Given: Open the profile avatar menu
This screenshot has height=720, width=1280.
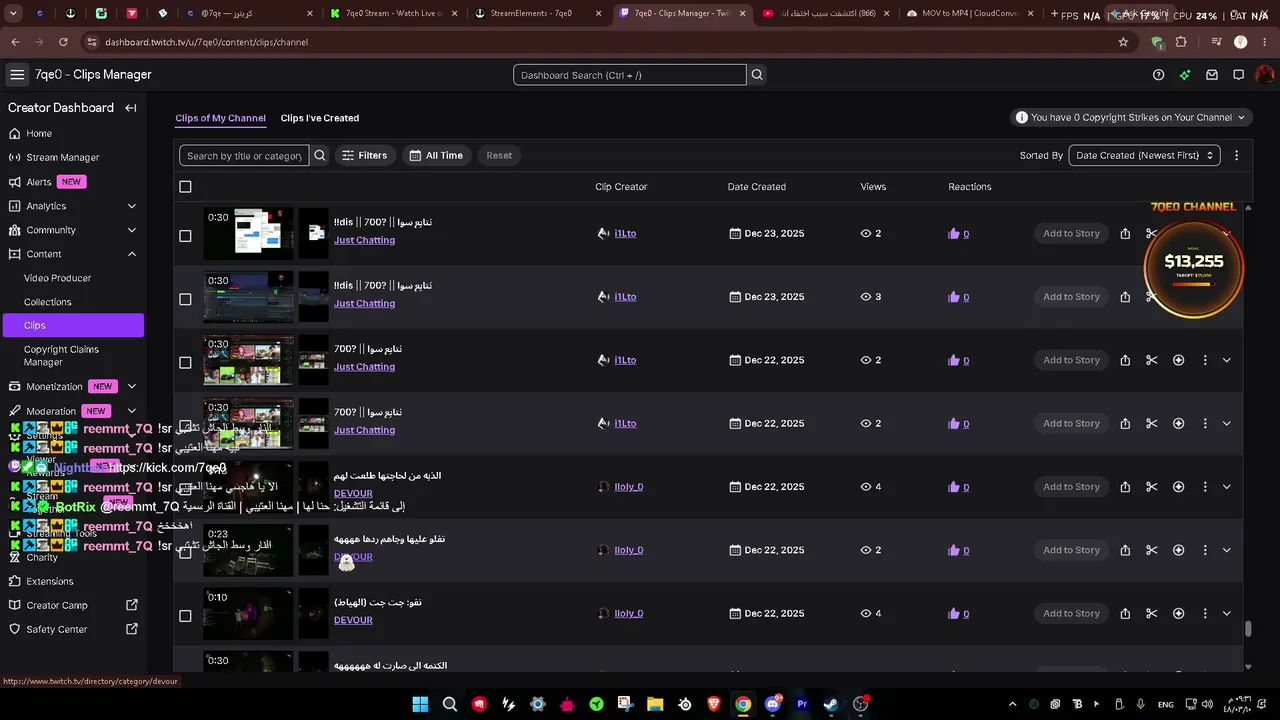Looking at the screenshot, I should tap(1265, 75).
